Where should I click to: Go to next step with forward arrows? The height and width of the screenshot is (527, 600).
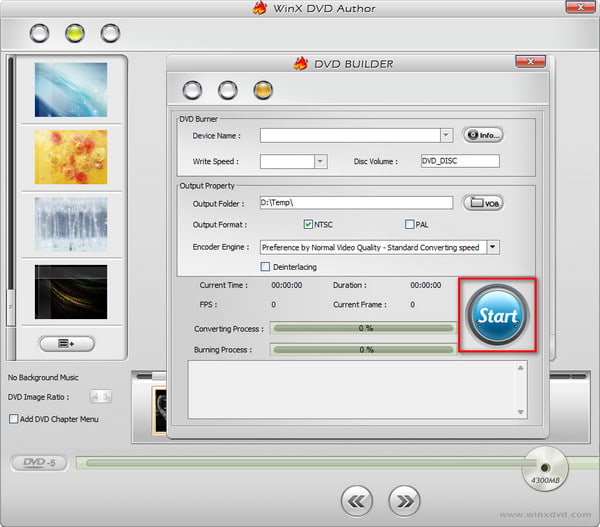click(403, 499)
